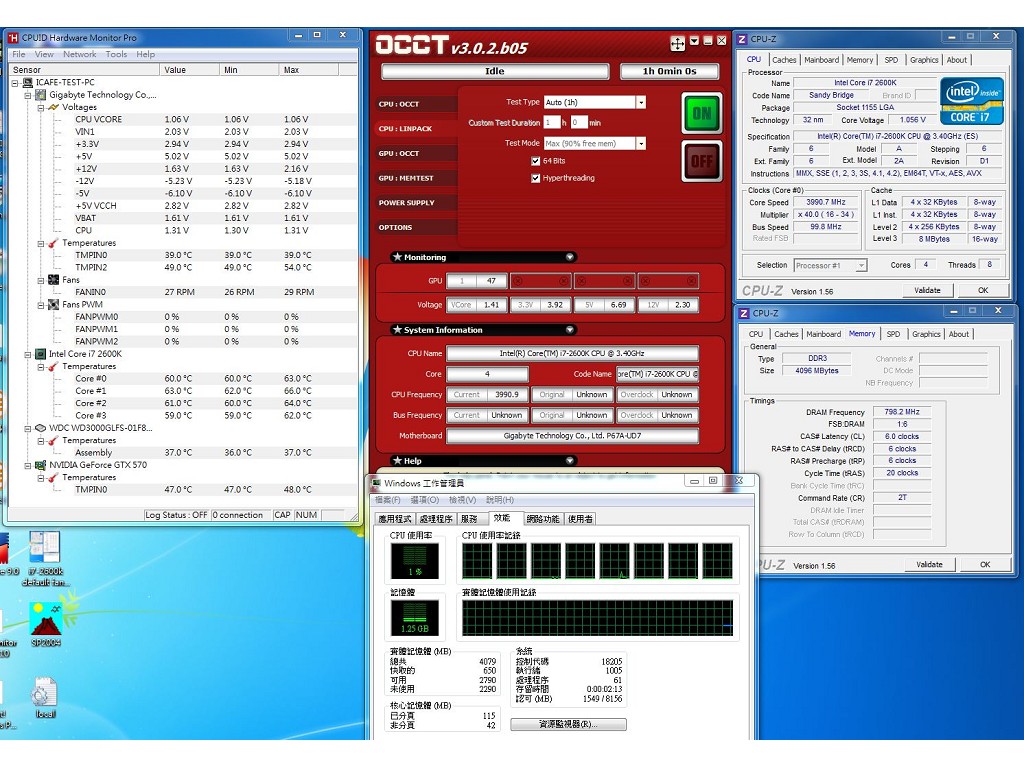1024x768 pixels.
Task: Select the CPU VCORE voltage row
Action: point(183,120)
